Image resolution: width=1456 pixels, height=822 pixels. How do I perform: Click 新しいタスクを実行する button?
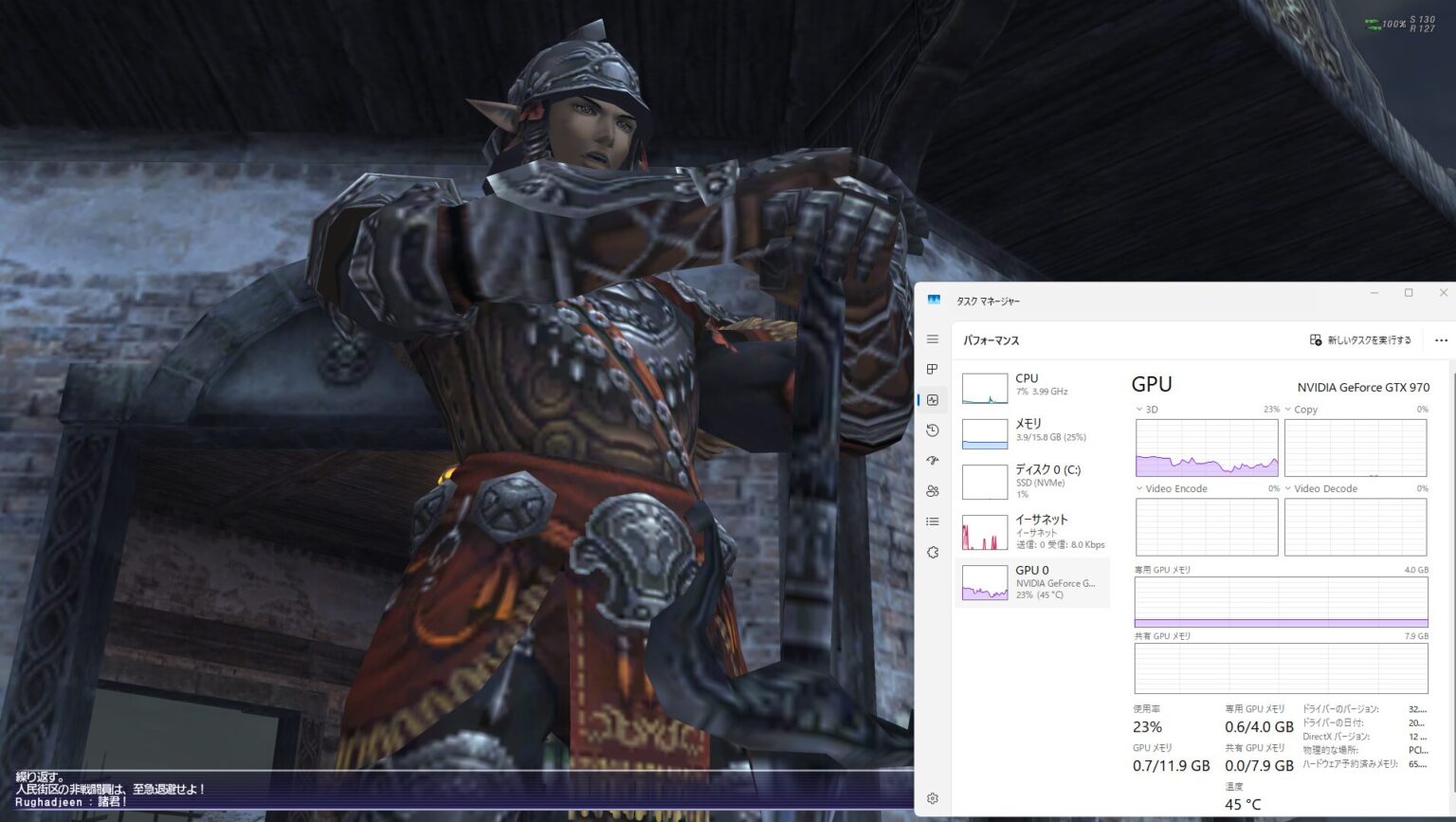pos(1362,339)
